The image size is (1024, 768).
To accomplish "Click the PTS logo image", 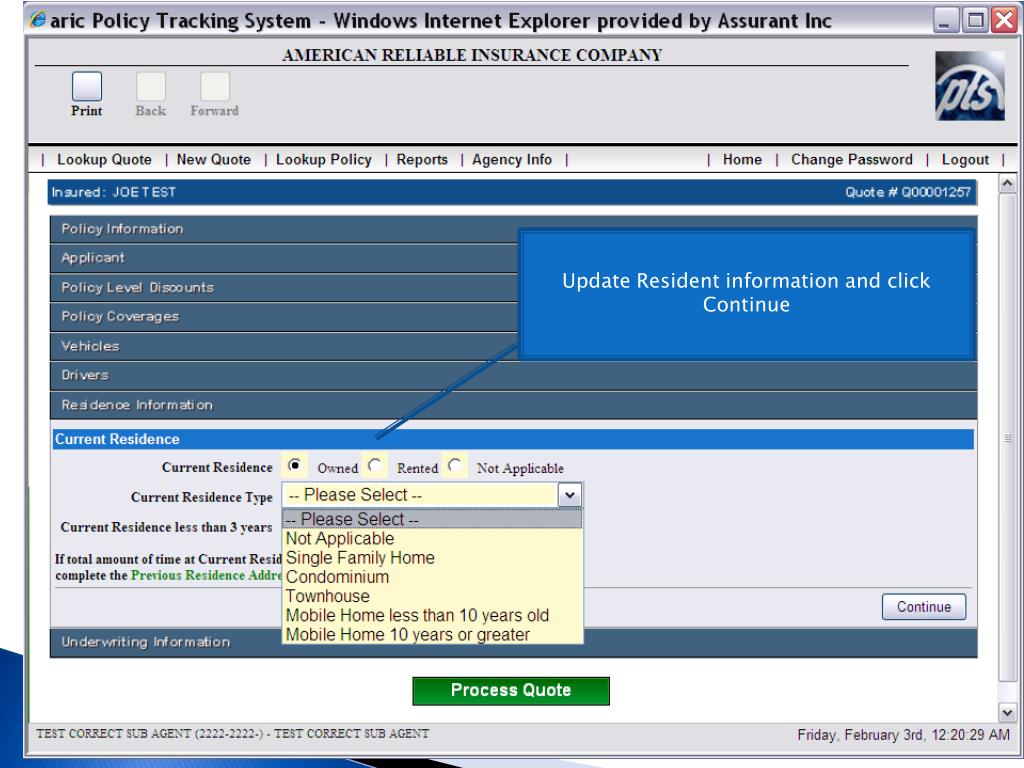I will tap(970, 86).
